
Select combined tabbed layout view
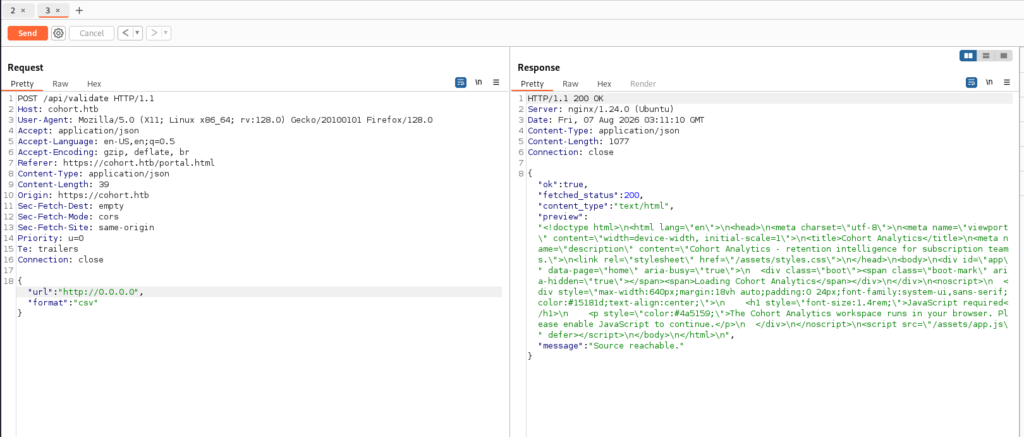coord(1004,56)
